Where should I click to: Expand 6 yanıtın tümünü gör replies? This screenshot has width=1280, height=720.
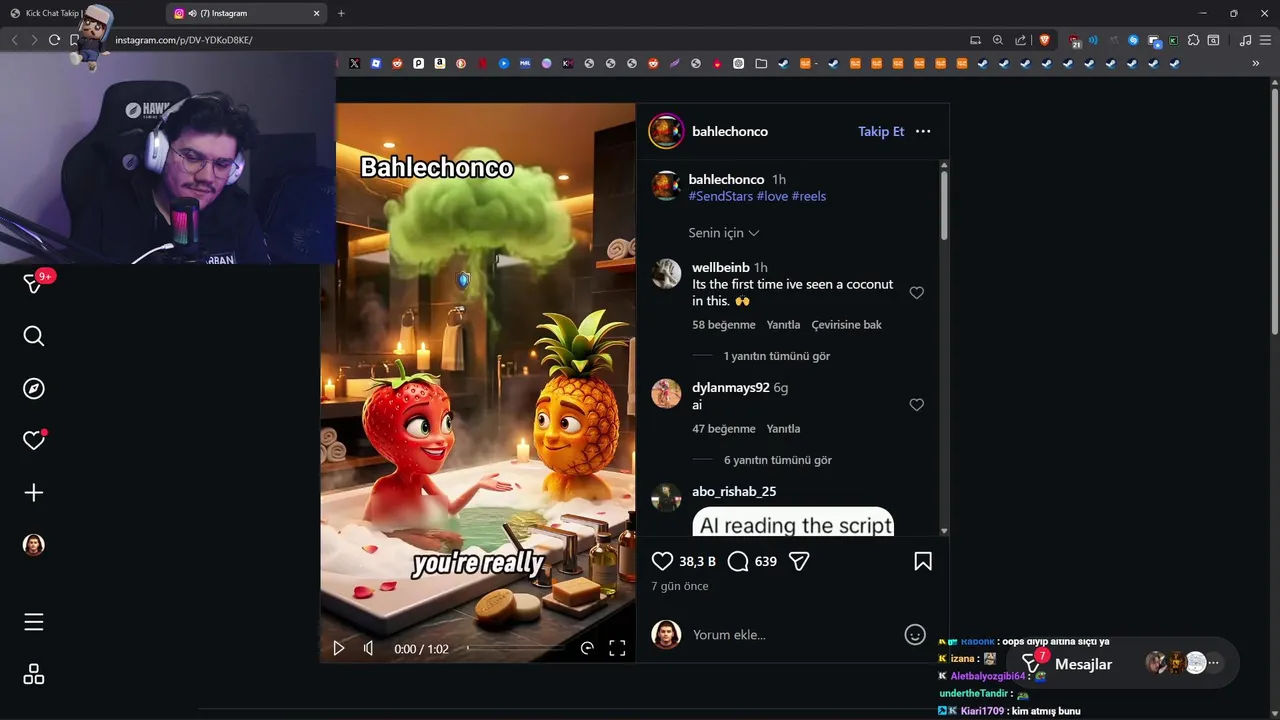pos(777,460)
